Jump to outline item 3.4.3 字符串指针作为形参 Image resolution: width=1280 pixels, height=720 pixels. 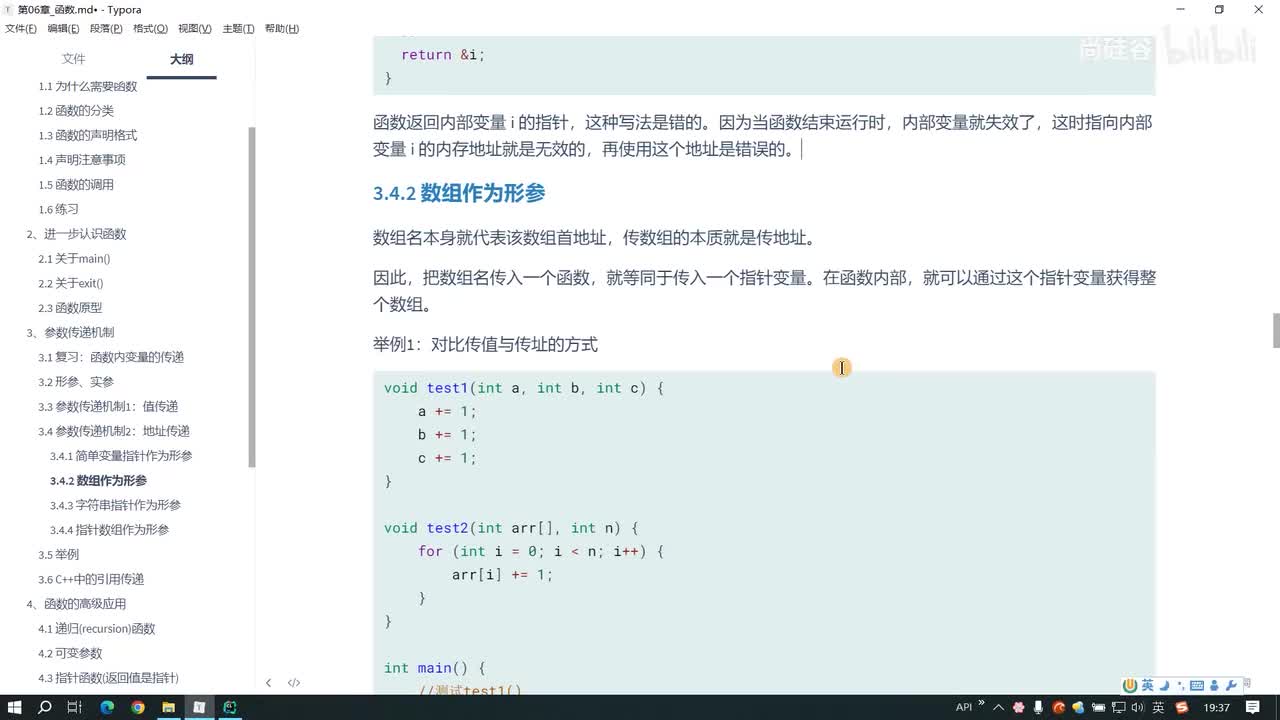pyautogui.click(x=115, y=506)
